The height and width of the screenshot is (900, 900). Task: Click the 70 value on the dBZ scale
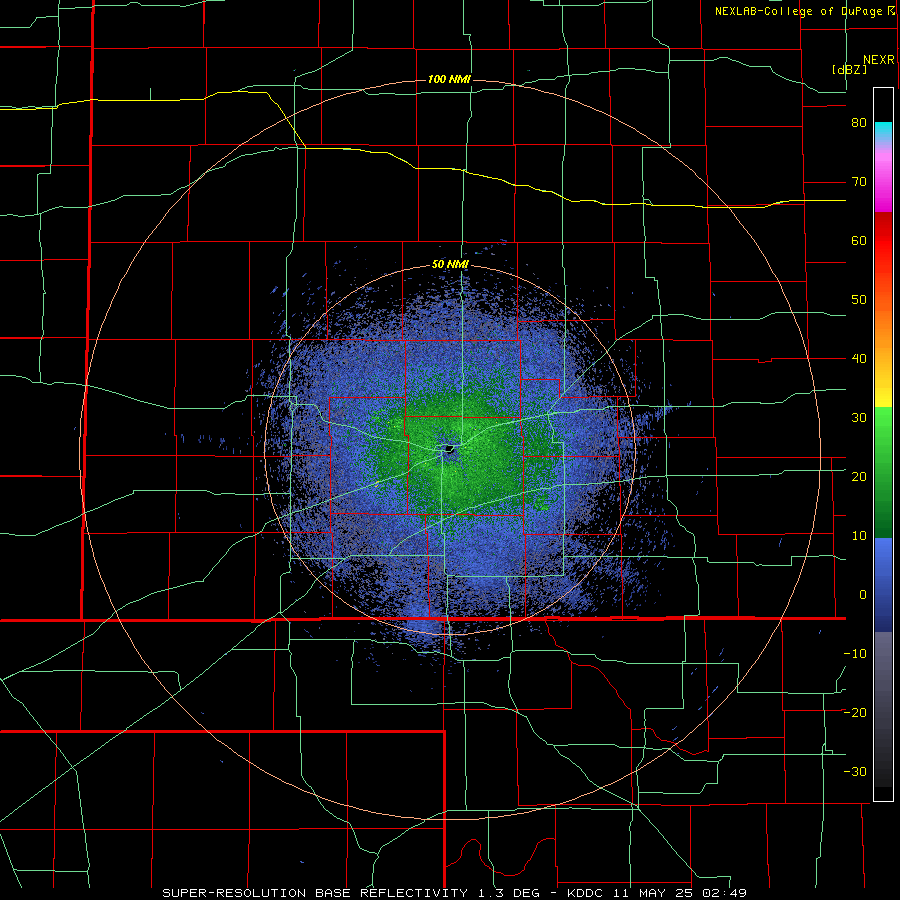tap(859, 182)
